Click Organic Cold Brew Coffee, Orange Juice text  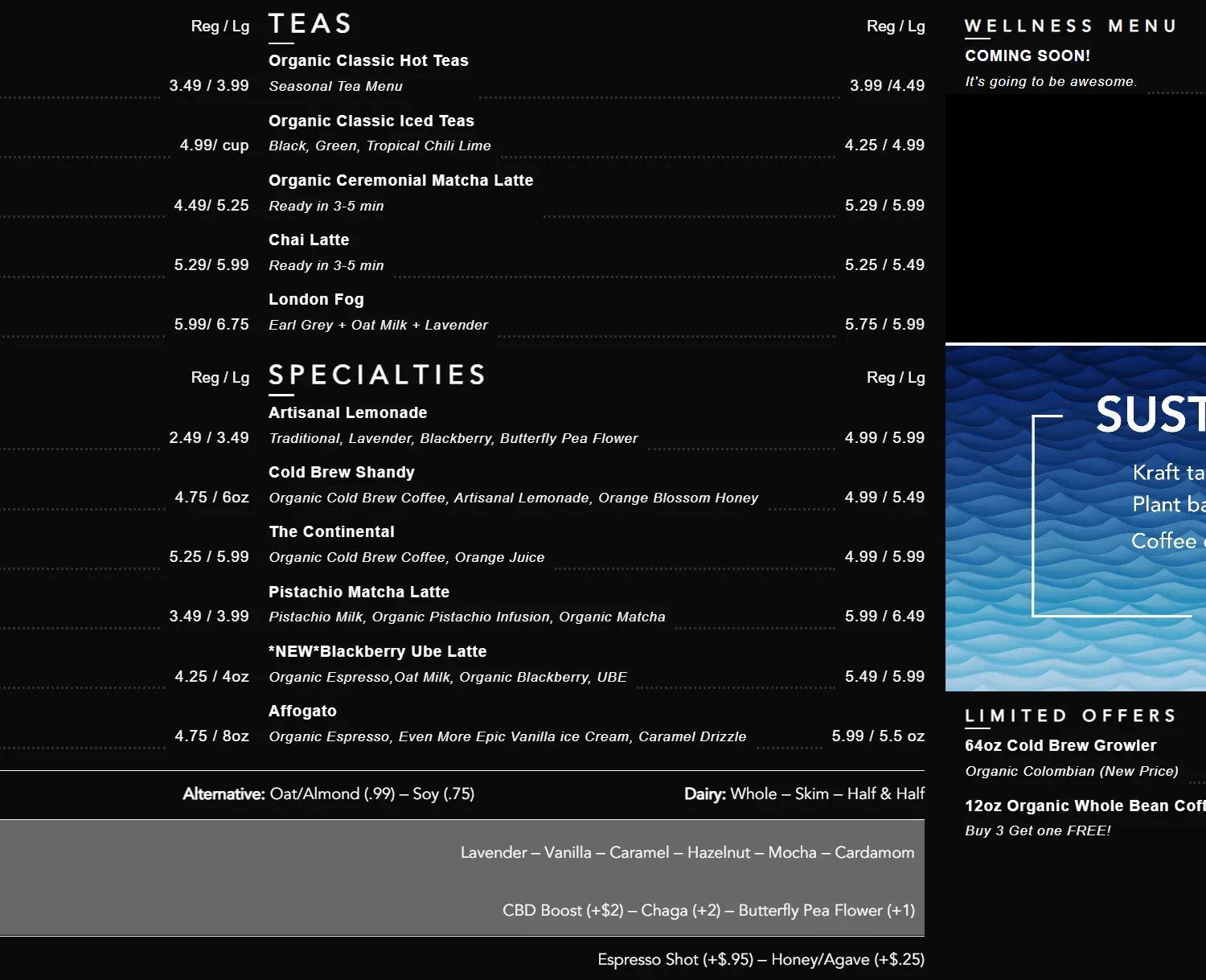pos(407,557)
